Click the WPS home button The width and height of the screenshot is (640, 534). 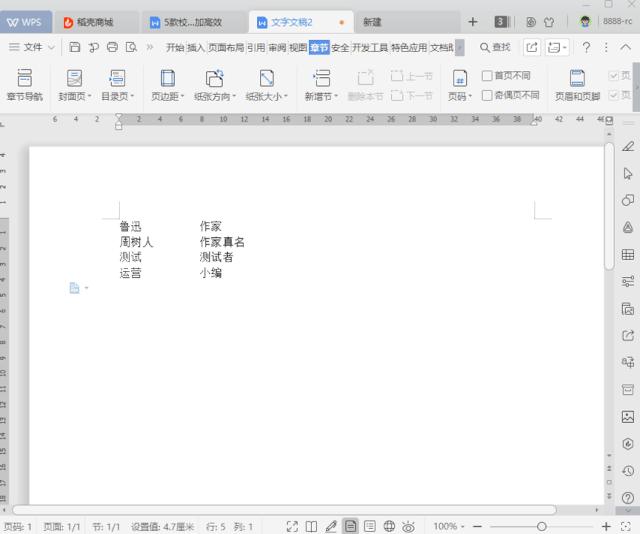point(25,22)
